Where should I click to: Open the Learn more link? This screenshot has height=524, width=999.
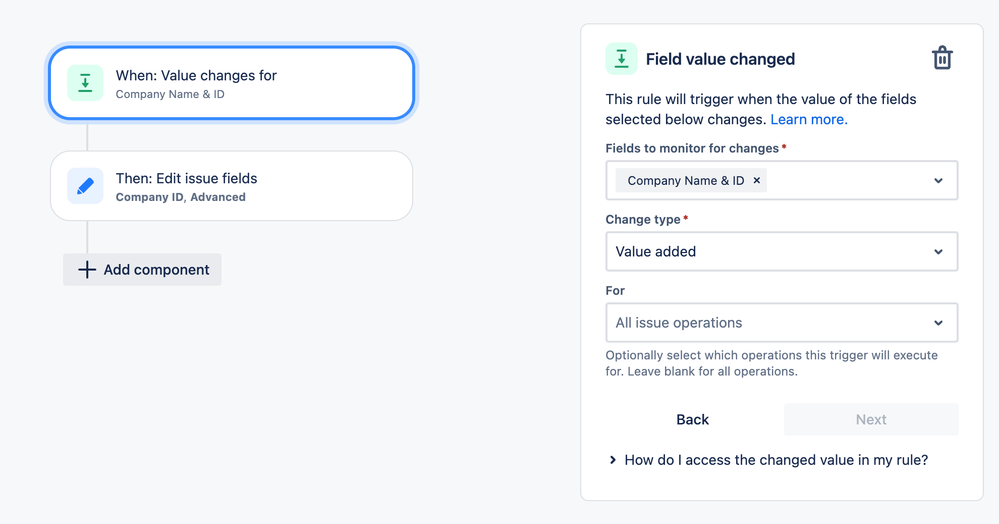(x=808, y=119)
